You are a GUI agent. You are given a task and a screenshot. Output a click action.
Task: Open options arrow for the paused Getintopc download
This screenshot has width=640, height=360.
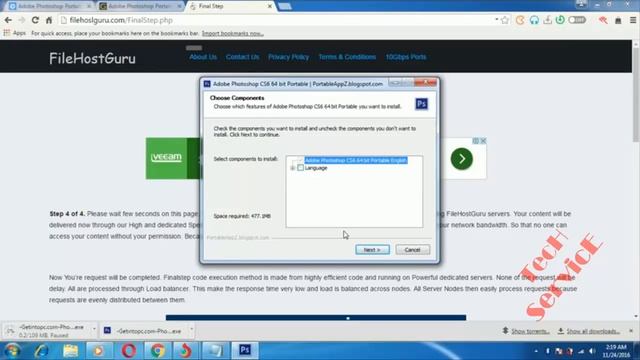(94, 329)
